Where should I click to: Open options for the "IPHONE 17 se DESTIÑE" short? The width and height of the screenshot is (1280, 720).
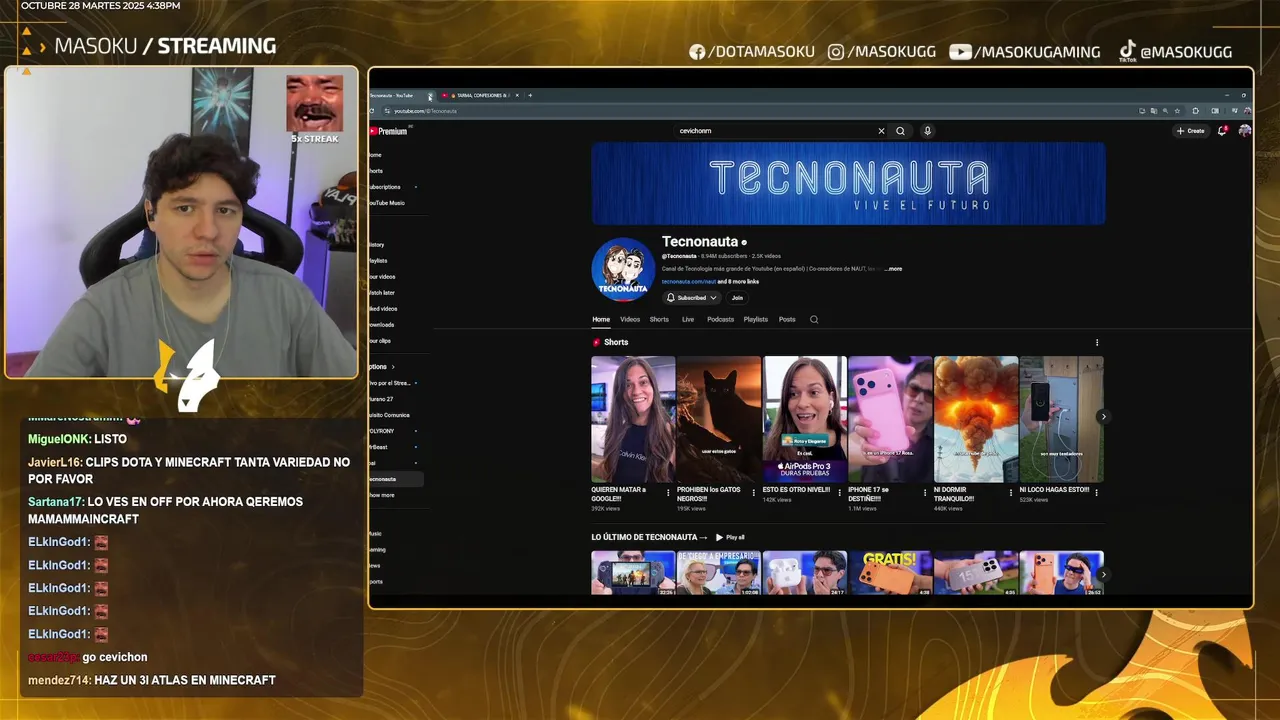pyautogui.click(x=925, y=493)
